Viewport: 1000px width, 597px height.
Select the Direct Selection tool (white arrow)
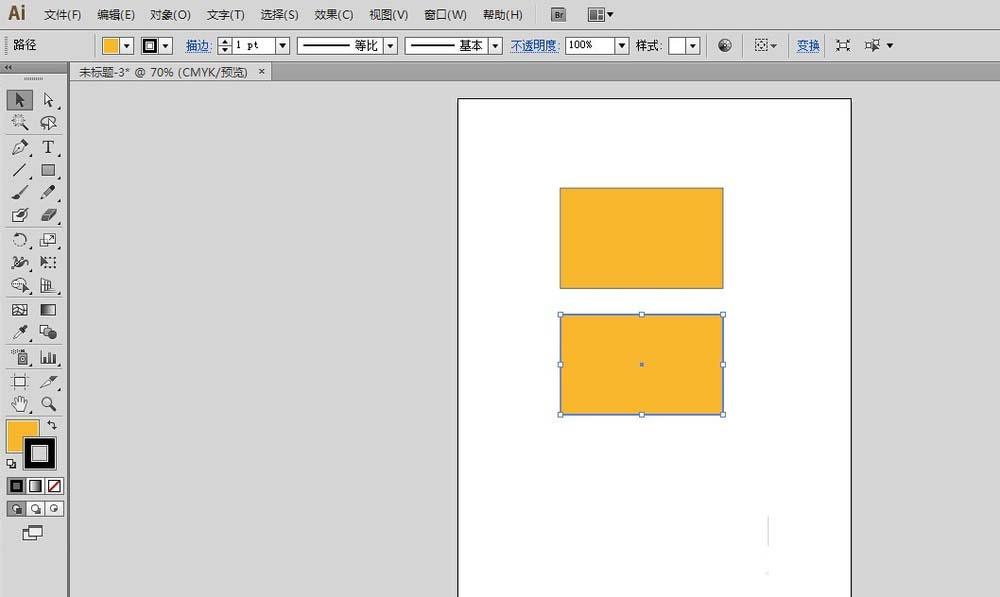pos(48,100)
